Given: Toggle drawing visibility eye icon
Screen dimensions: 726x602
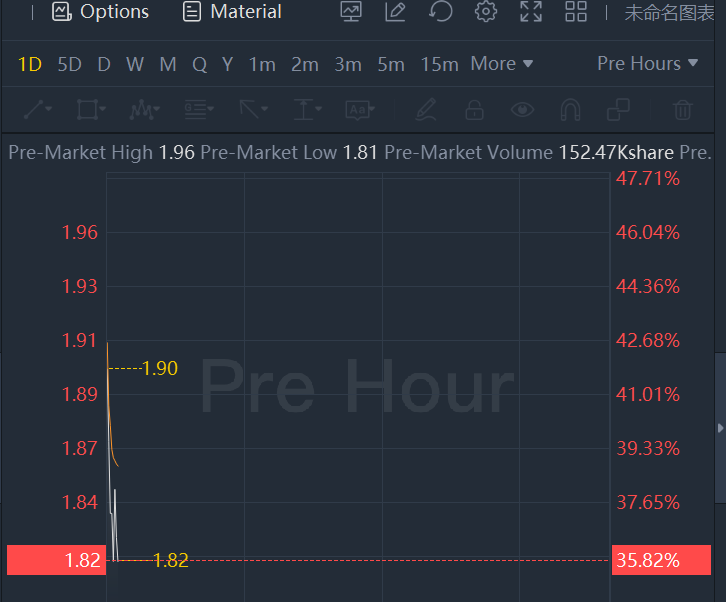Looking at the screenshot, I should [x=522, y=109].
